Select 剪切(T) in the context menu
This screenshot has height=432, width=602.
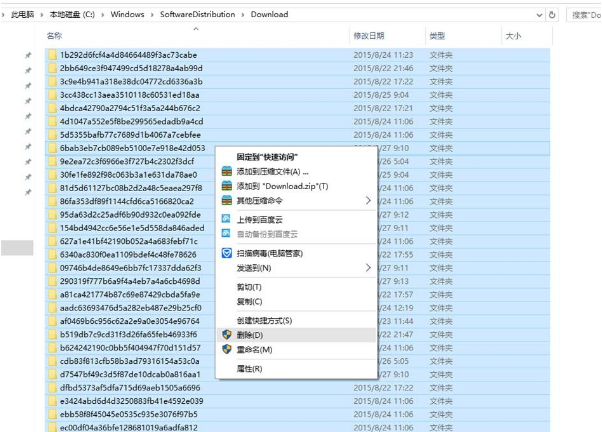[250, 287]
